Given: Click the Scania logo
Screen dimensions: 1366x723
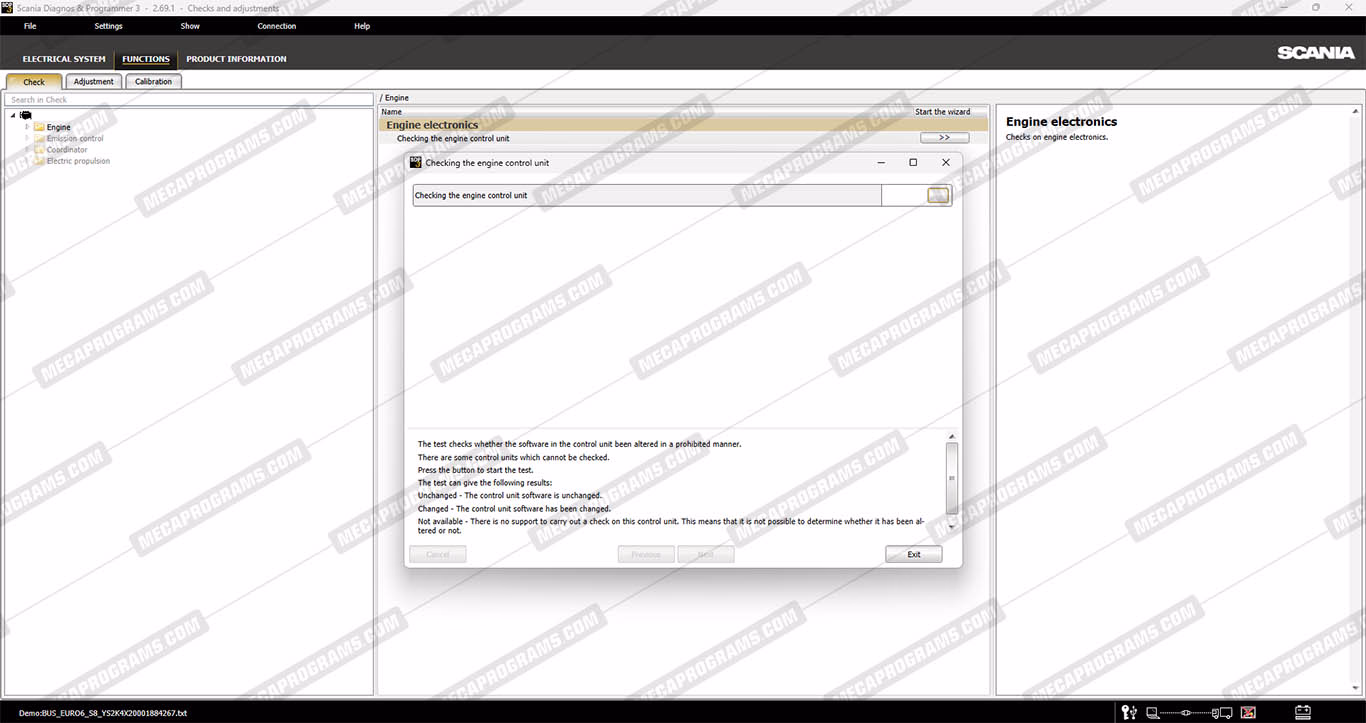Looking at the screenshot, I should [1315, 53].
